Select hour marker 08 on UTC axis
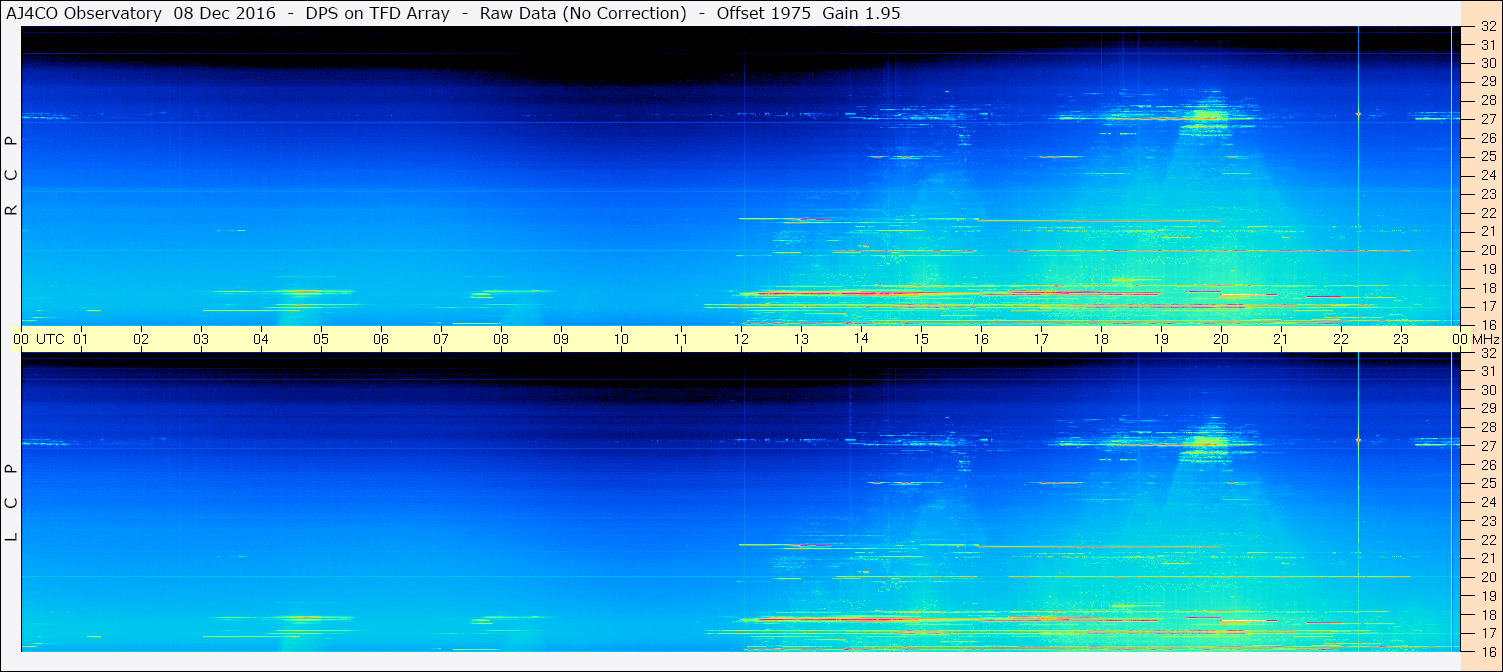Viewport: 1503px width, 672px height. tap(501, 339)
